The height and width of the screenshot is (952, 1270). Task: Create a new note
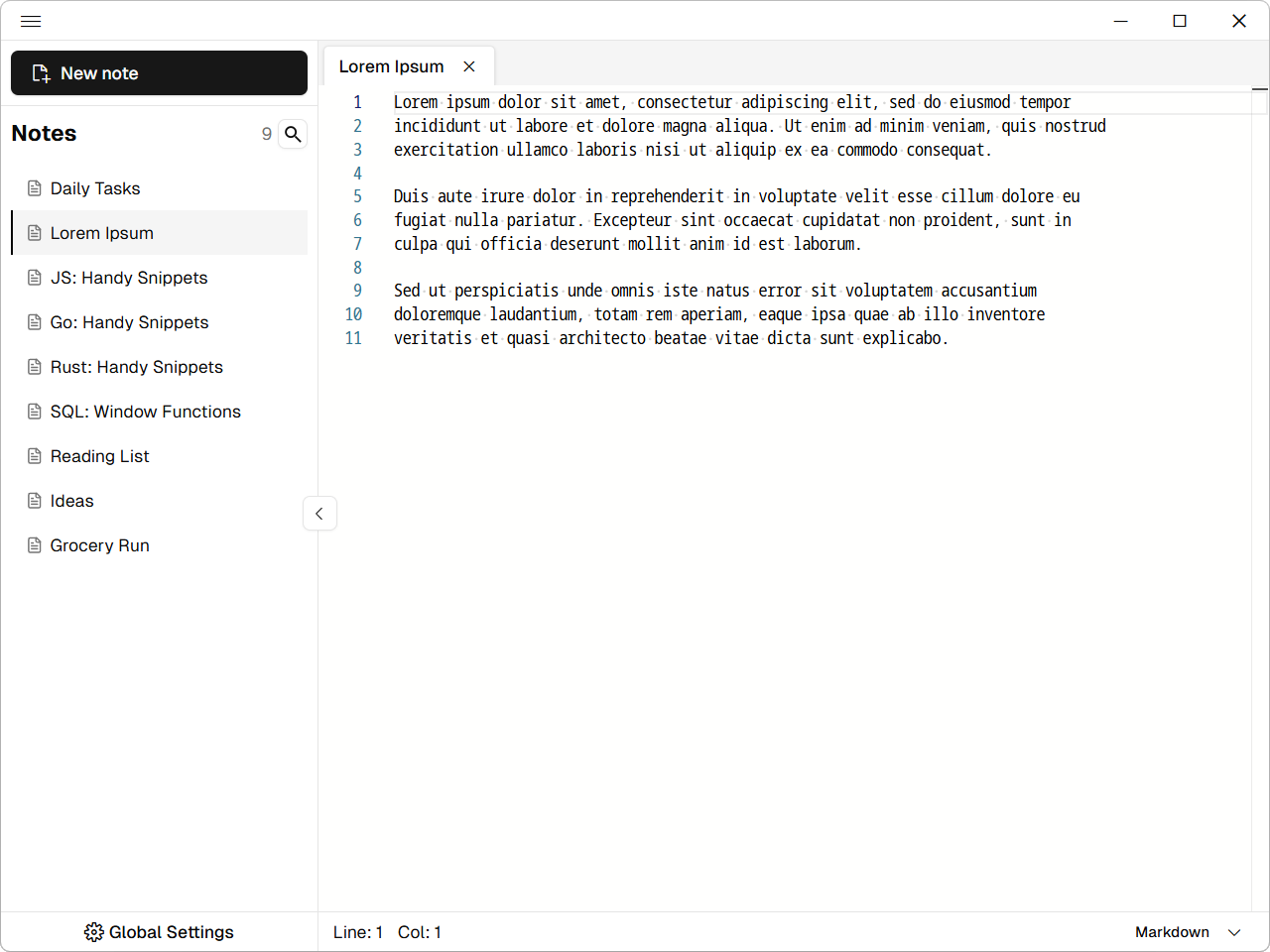pos(159,73)
